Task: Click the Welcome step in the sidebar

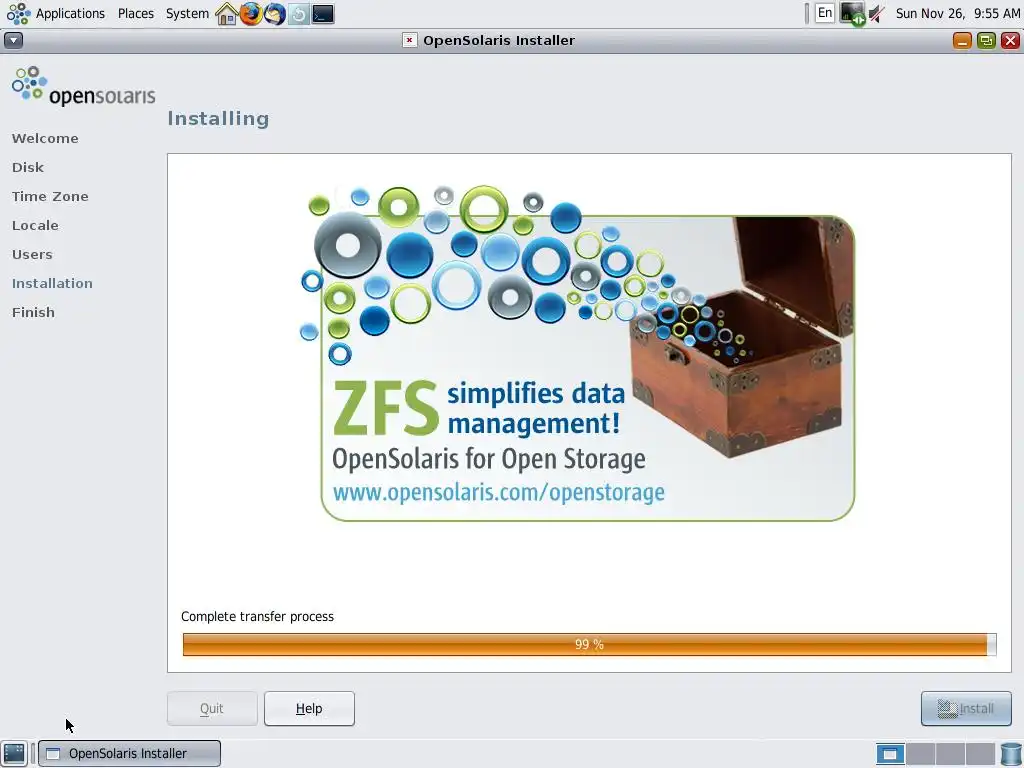Action: point(45,138)
